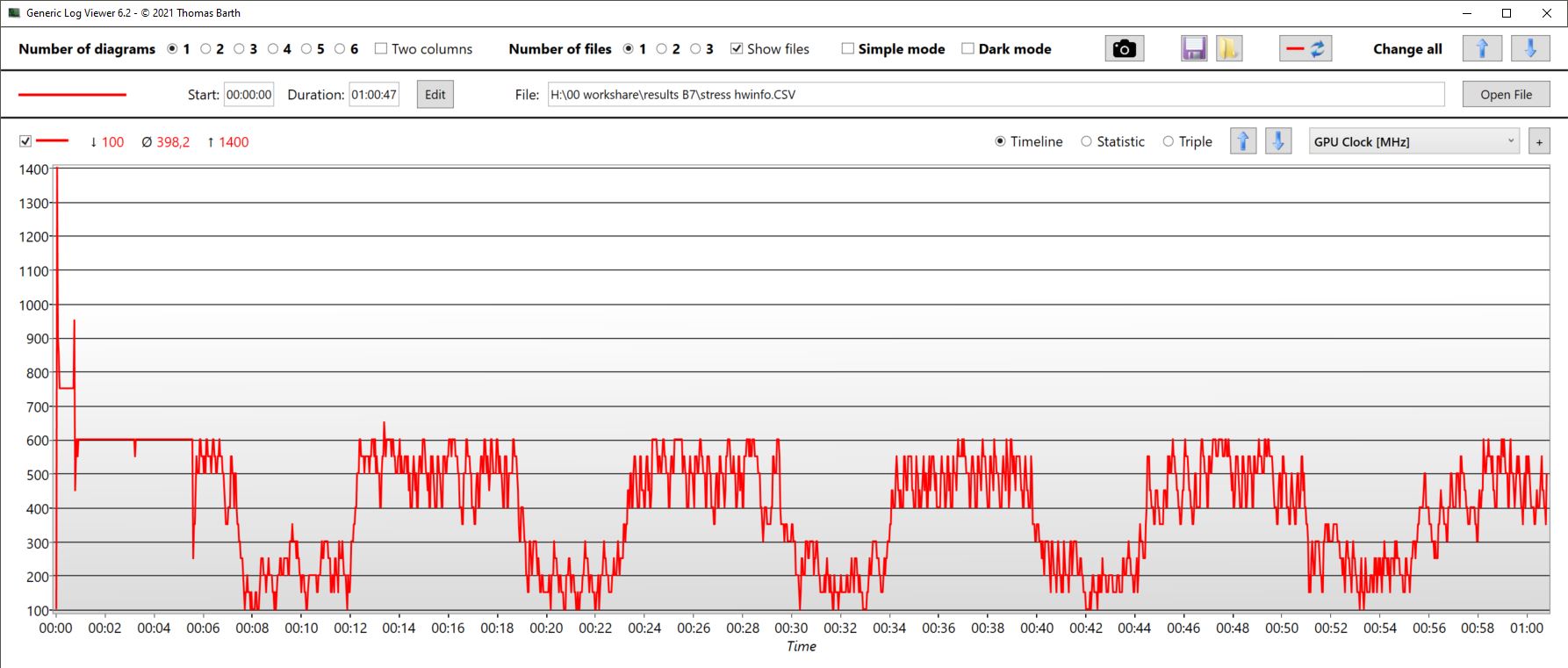Image resolution: width=1568 pixels, height=668 pixels.
Task: Click the red line sample in file row
Action: tap(72, 95)
